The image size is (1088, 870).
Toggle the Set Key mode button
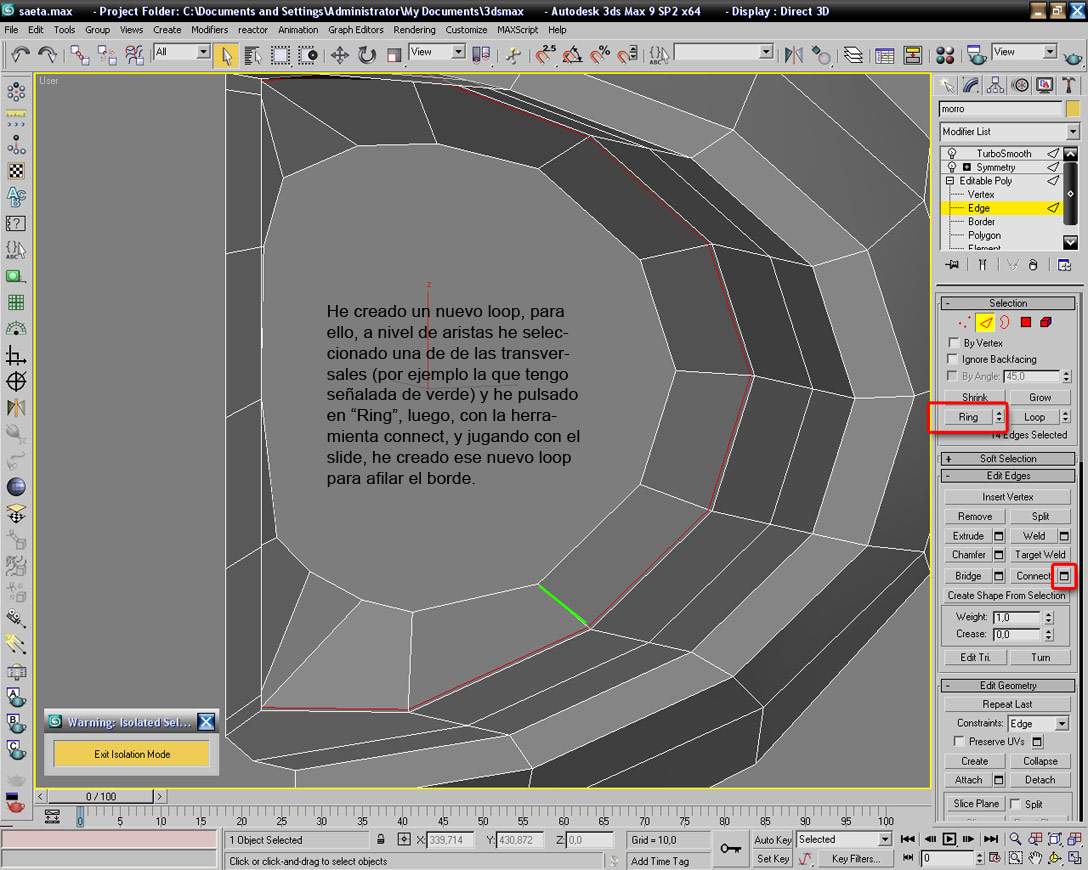(x=772, y=859)
